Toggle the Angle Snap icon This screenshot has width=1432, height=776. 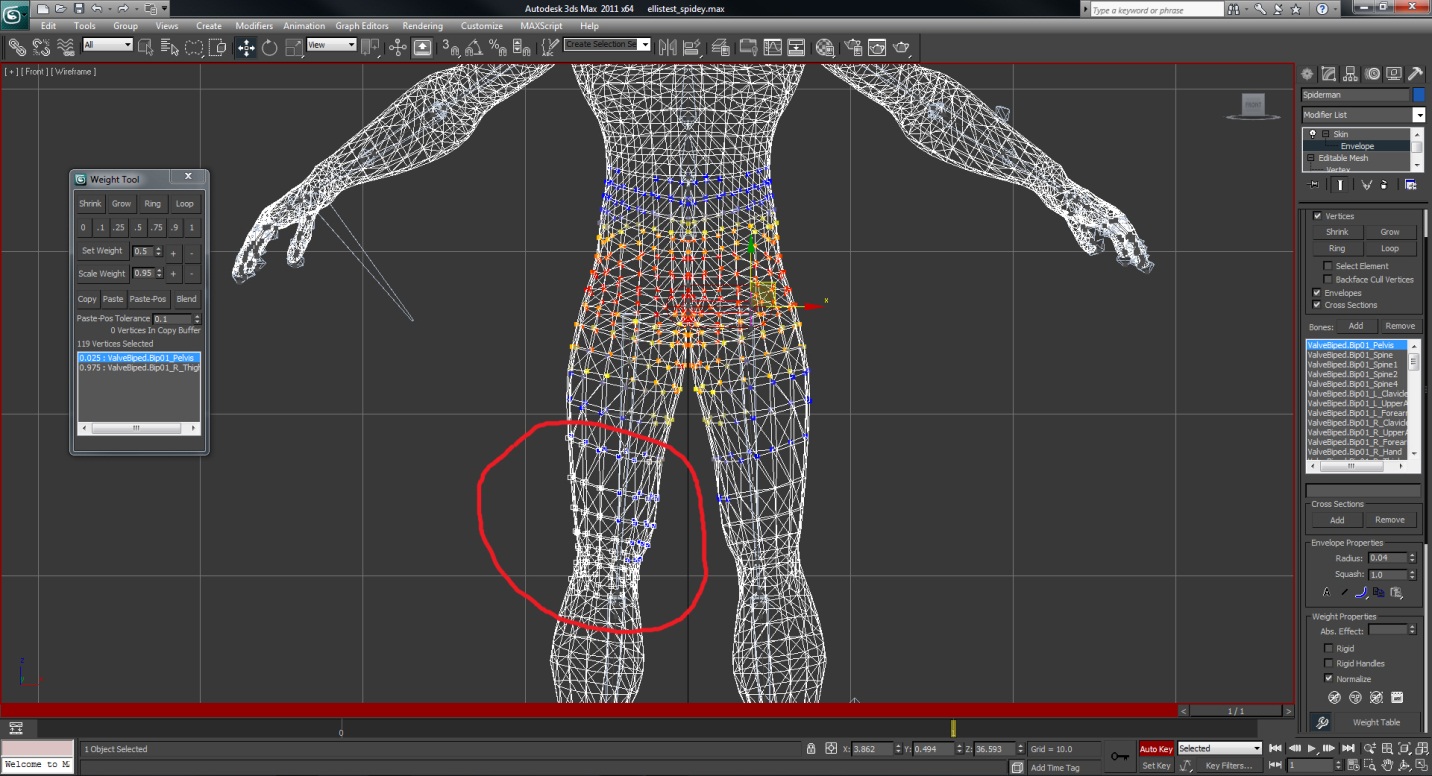474,47
